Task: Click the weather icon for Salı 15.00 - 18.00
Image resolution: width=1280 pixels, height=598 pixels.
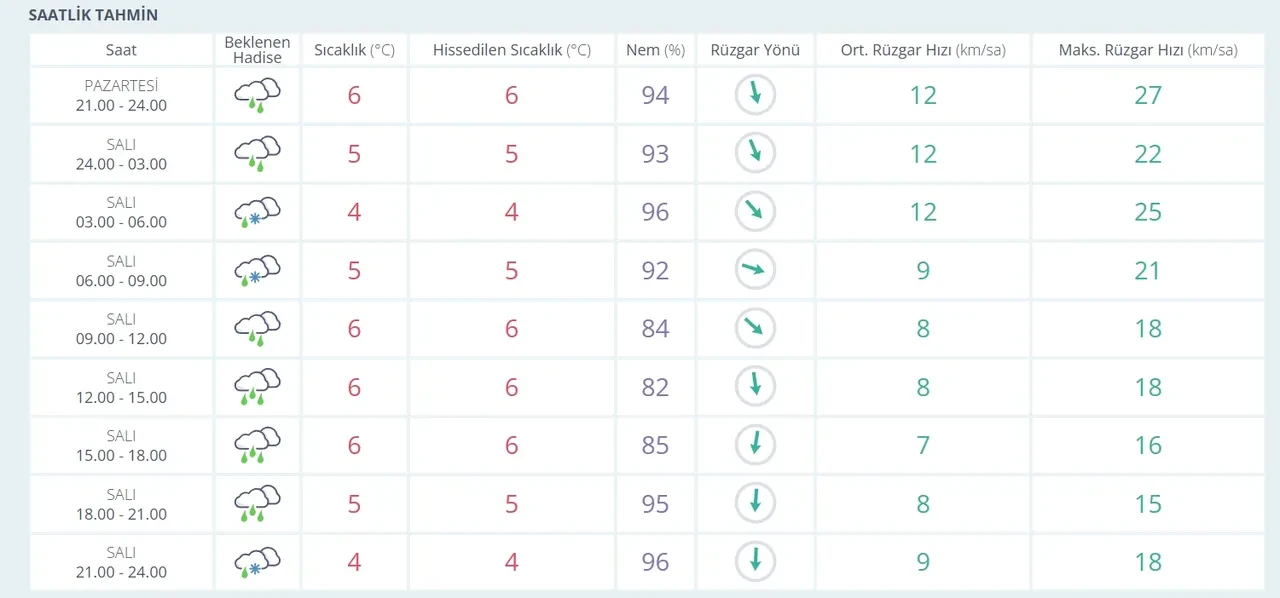Action: (257, 445)
